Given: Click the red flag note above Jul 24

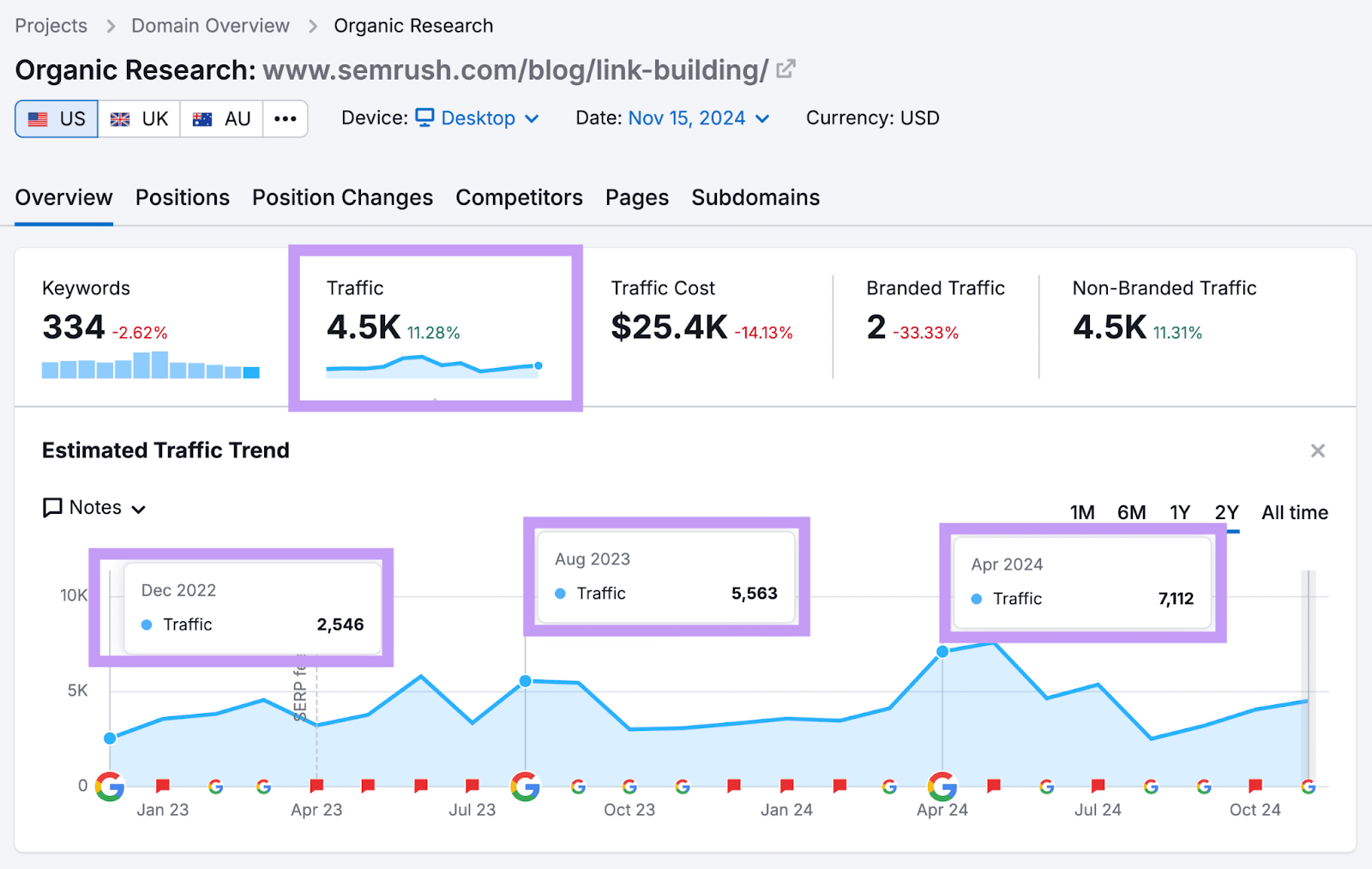Looking at the screenshot, I should pos(1098,785).
